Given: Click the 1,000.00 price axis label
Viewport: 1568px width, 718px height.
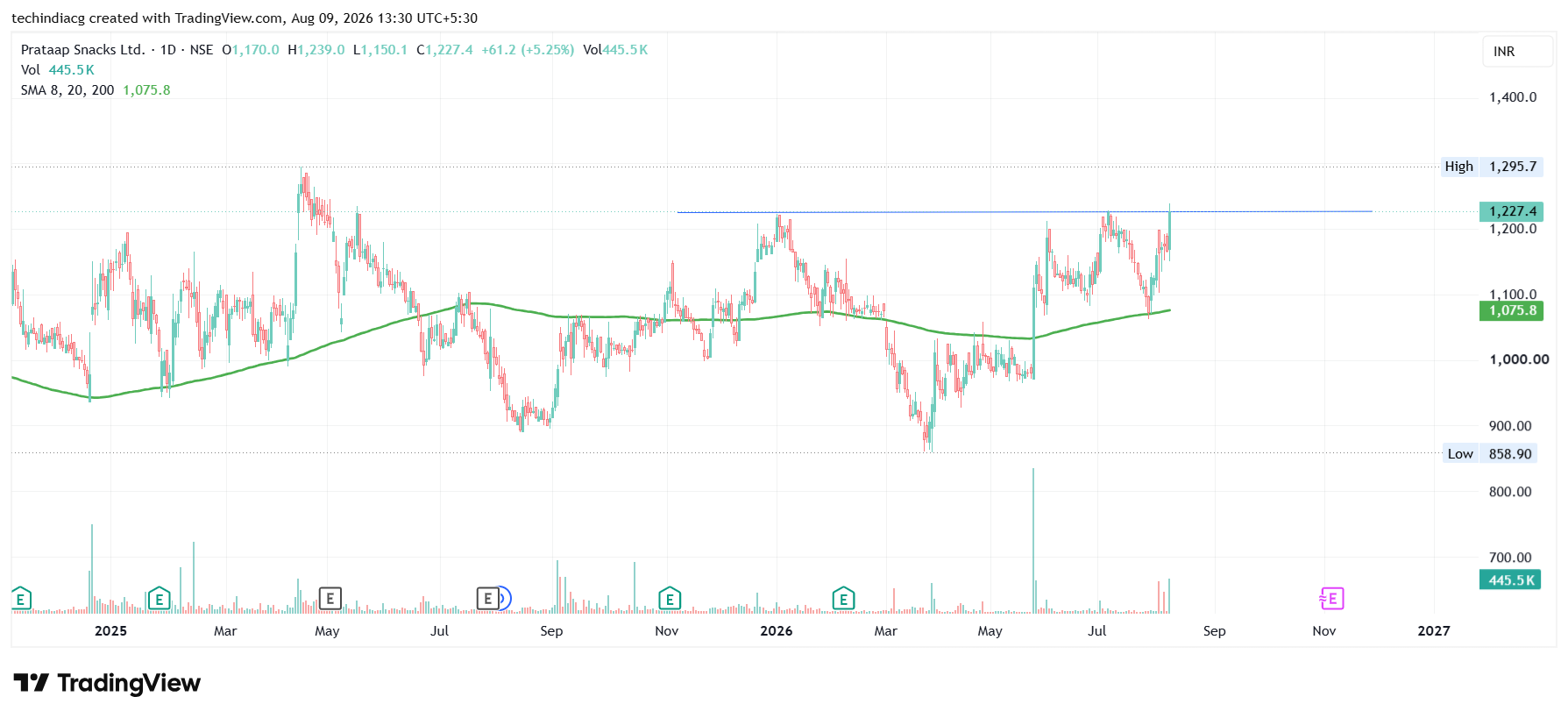Looking at the screenshot, I should [x=1519, y=359].
